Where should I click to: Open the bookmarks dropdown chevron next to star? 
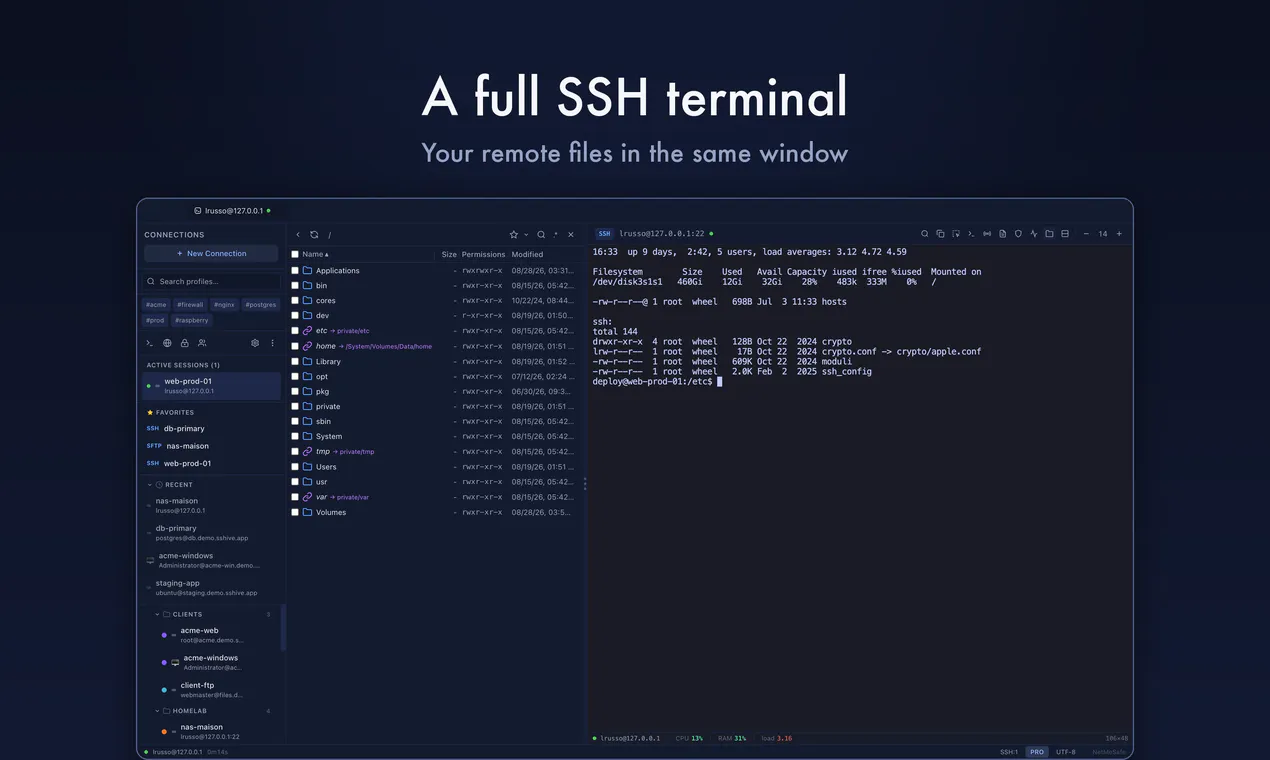pyautogui.click(x=526, y=235)
